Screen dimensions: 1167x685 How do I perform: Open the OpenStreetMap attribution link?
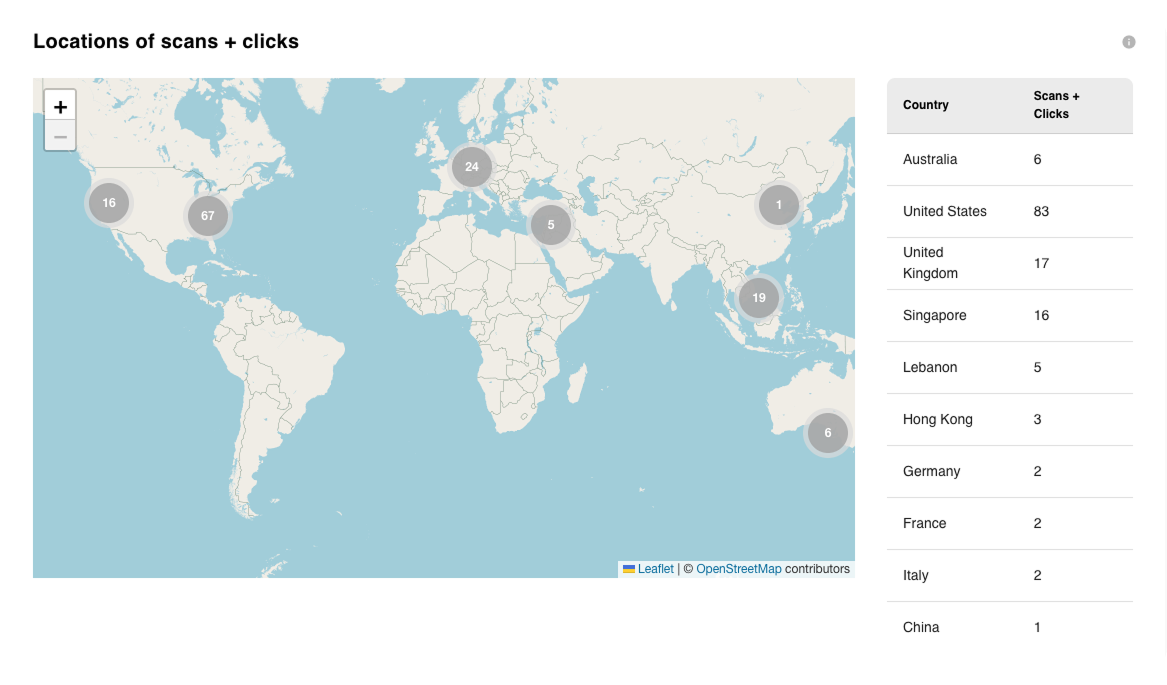(x=738, y=569)
